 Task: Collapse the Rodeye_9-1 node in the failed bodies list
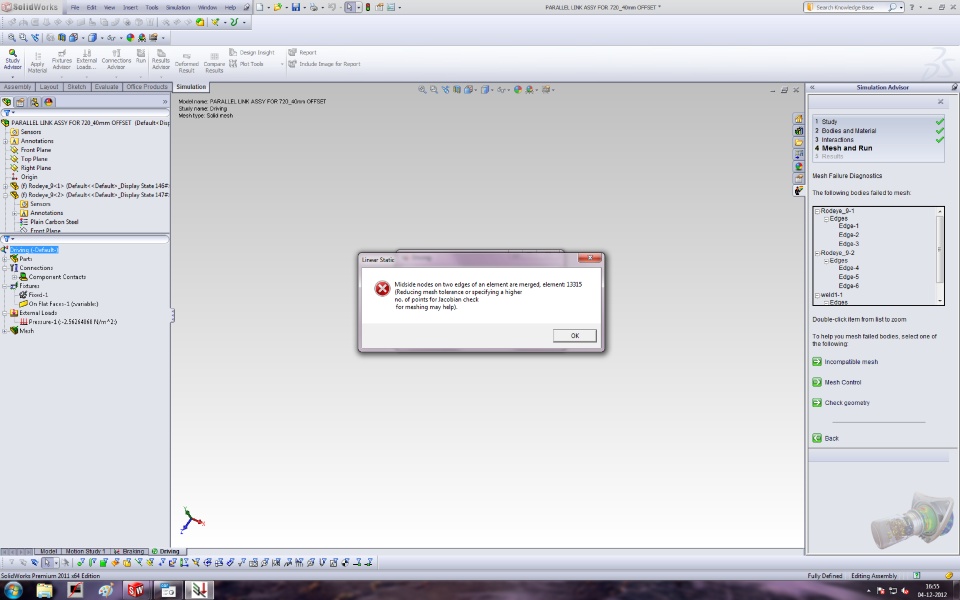[x=817, y=211]
